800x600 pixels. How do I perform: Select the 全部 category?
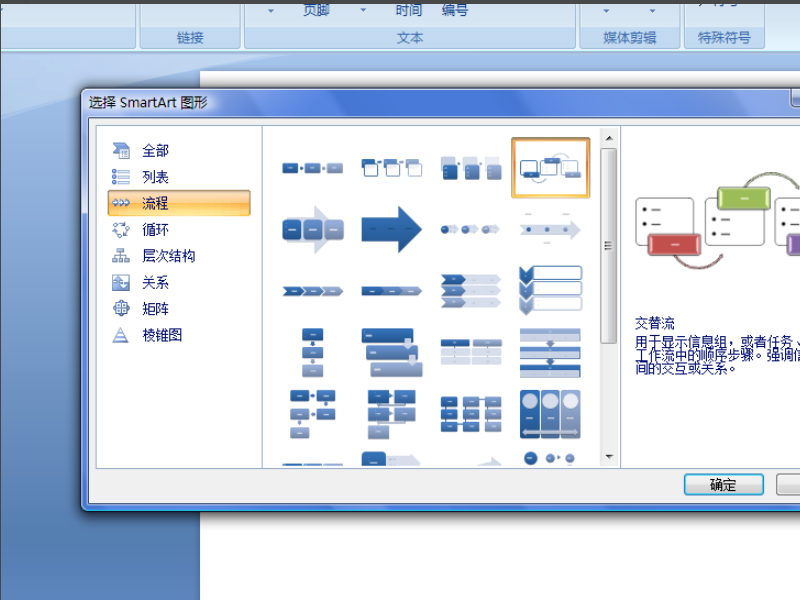tap(179, 151)
